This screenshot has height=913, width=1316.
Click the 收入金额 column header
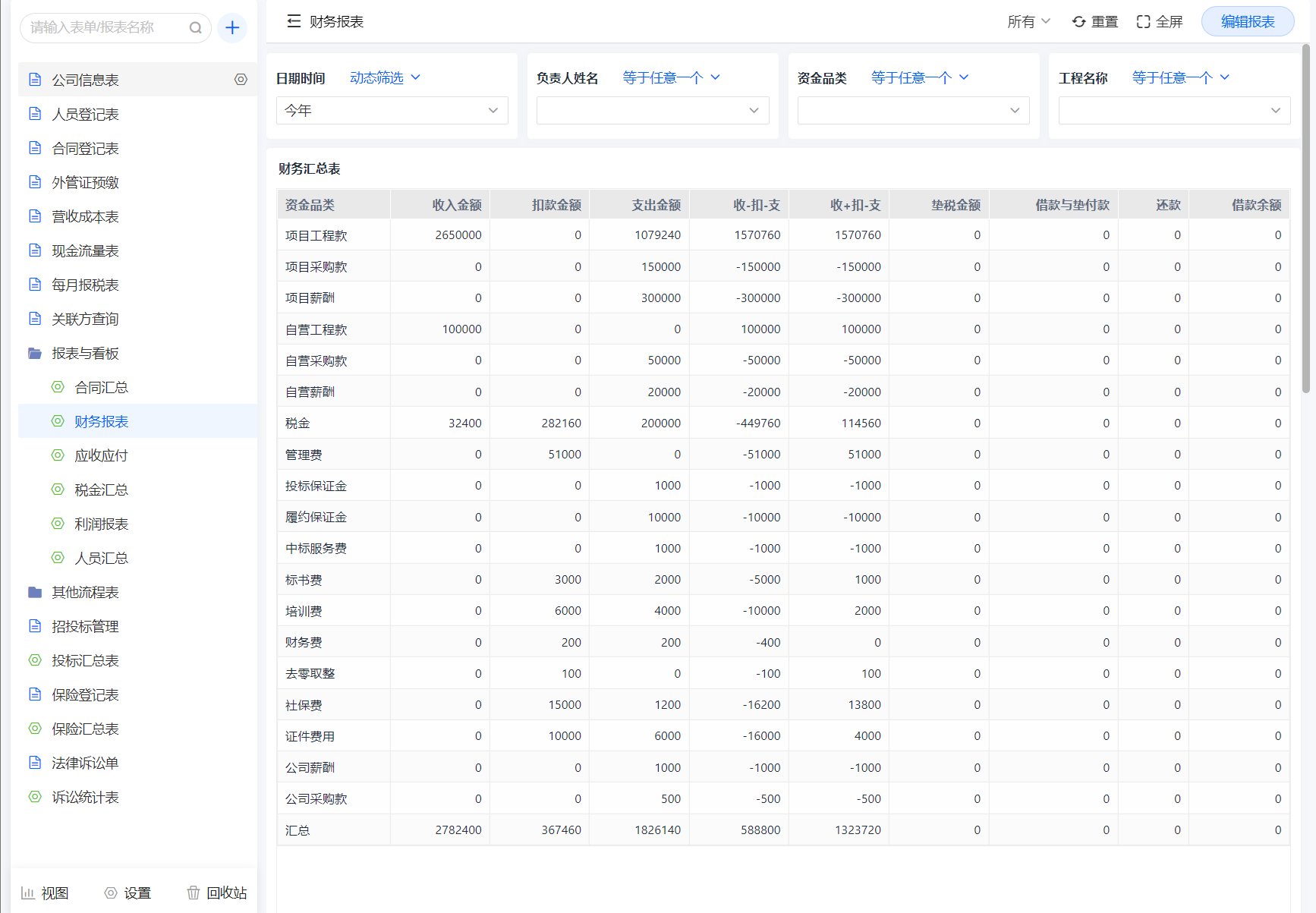tap(456, 205)
